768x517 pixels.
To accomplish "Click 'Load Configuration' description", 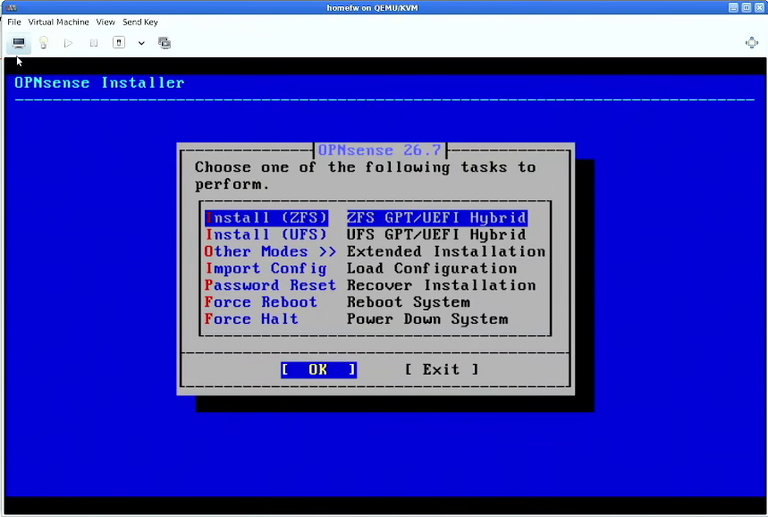I will 432,269.
